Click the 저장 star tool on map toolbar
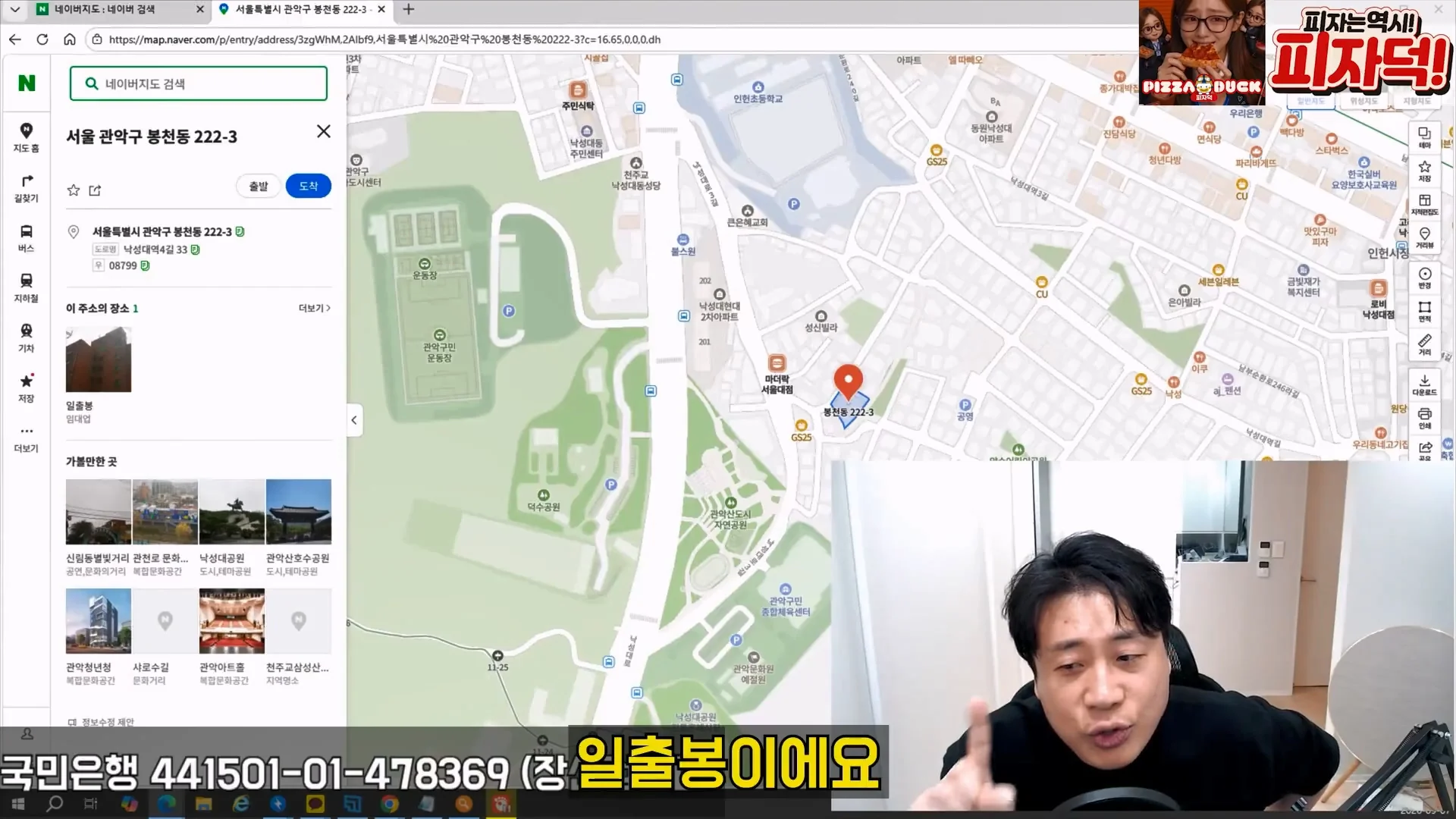Screen dimensions: 1456x819 point(1424,171)
